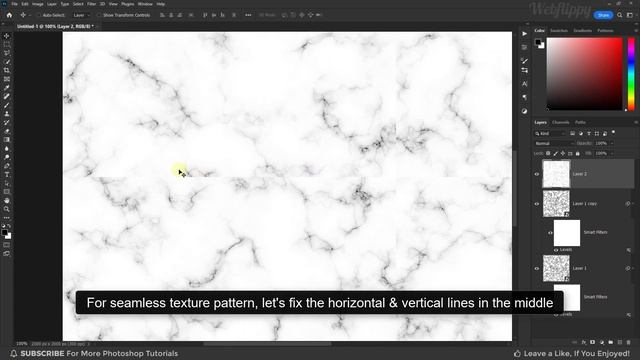640x360 pixels.
Task: Select the Brush tool
Action: pos(7,105)
